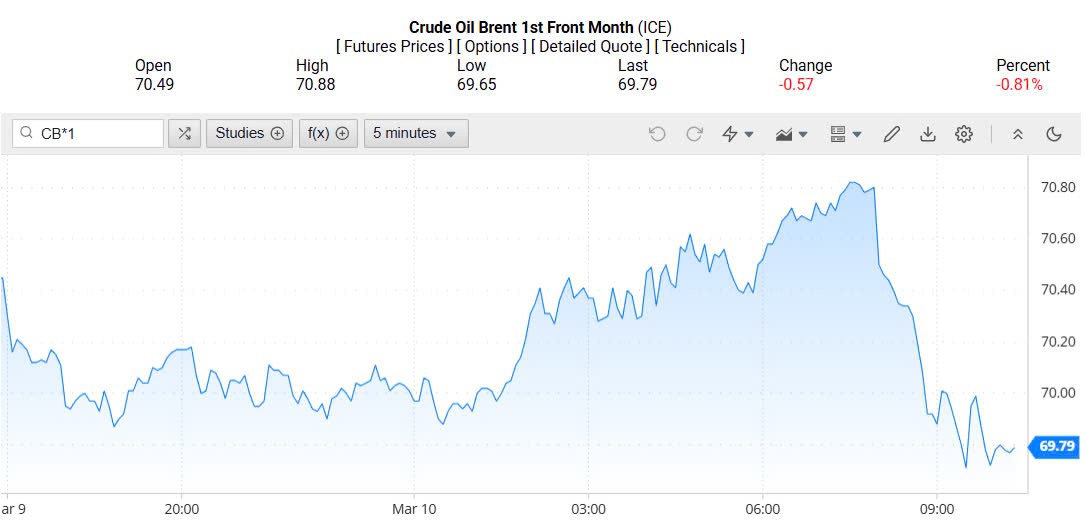
Task: Undo the last chart action
Action: 657,134
